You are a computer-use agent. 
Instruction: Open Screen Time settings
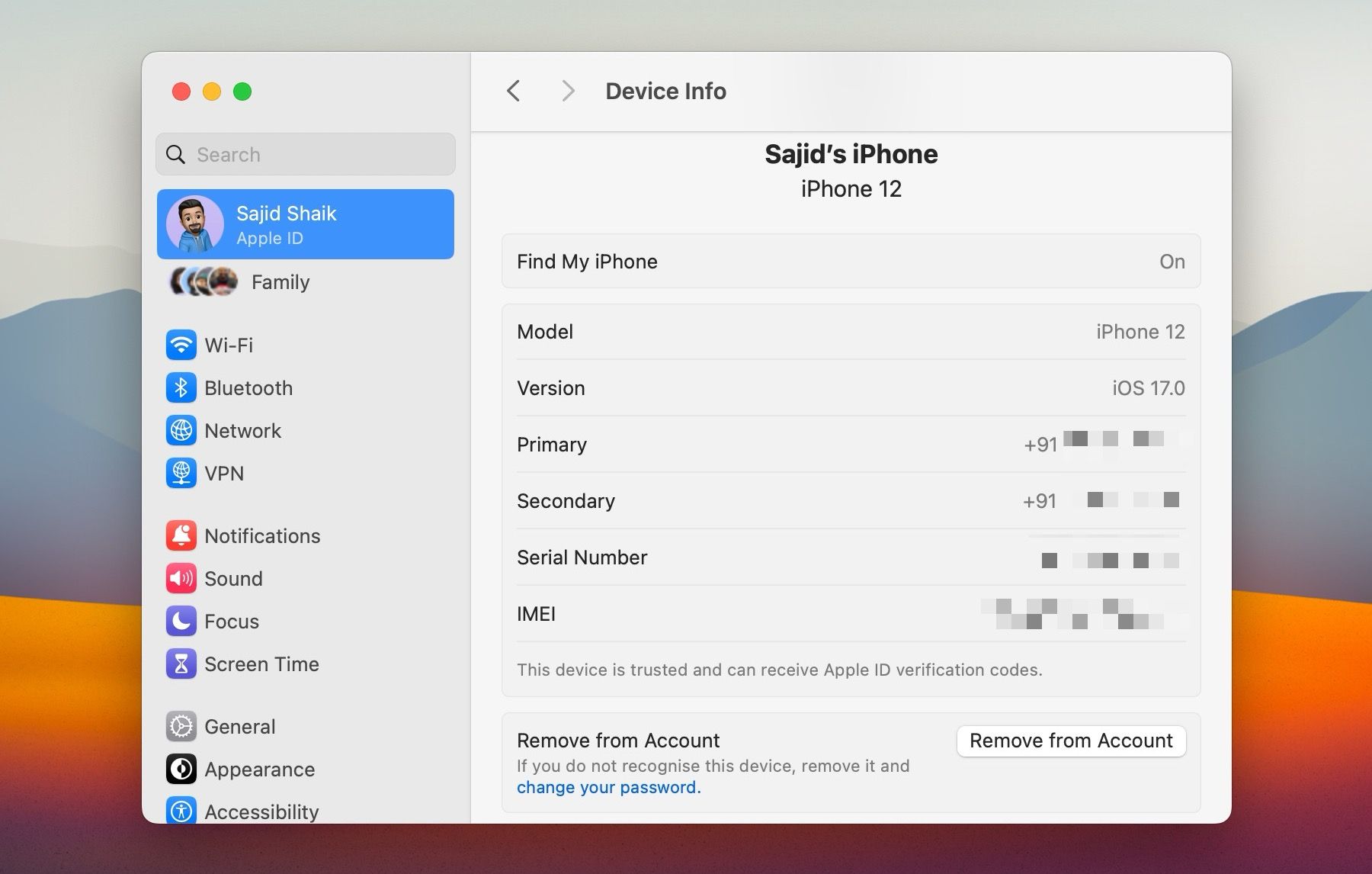261,664
